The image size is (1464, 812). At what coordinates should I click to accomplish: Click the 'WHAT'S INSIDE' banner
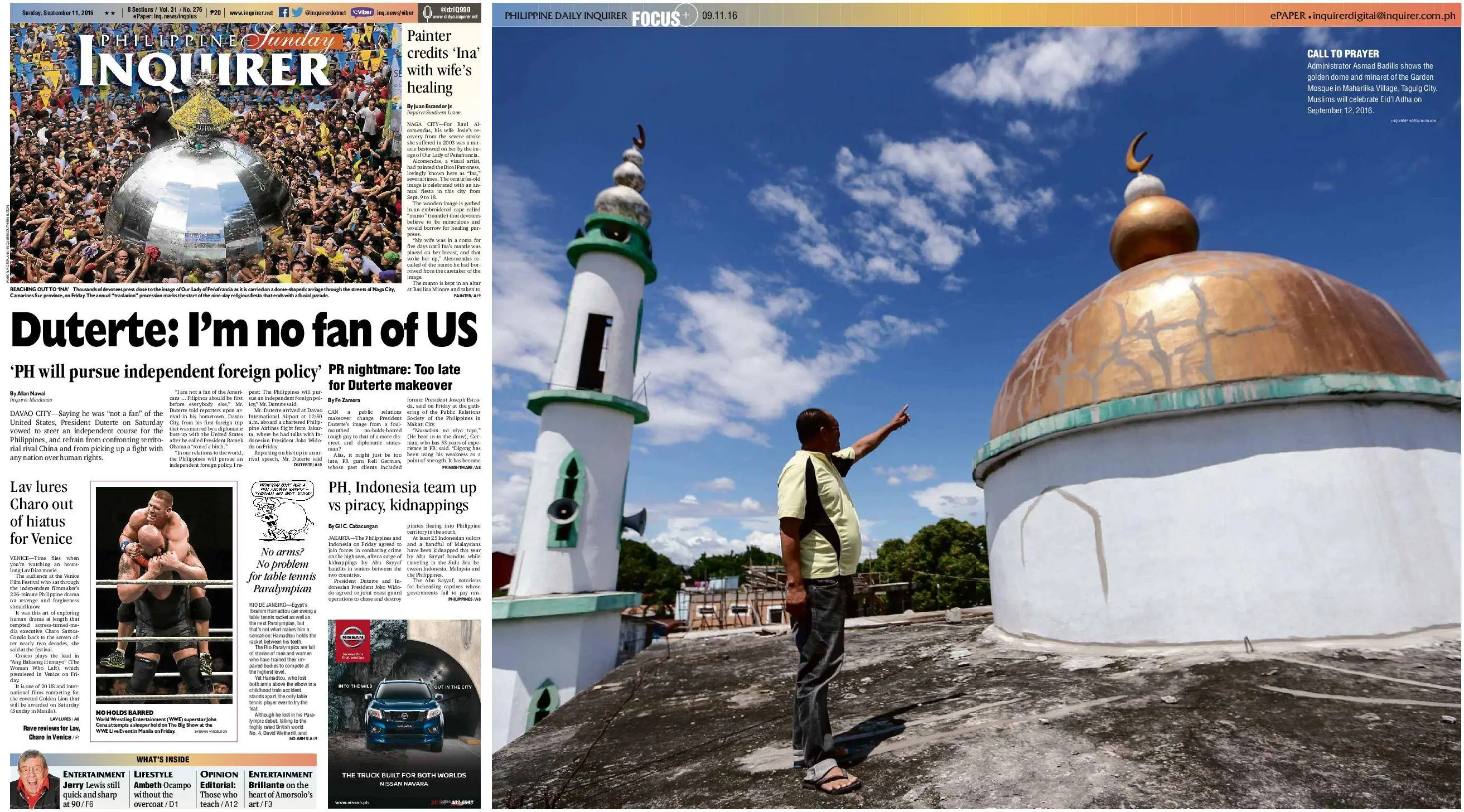pos(163,759)
